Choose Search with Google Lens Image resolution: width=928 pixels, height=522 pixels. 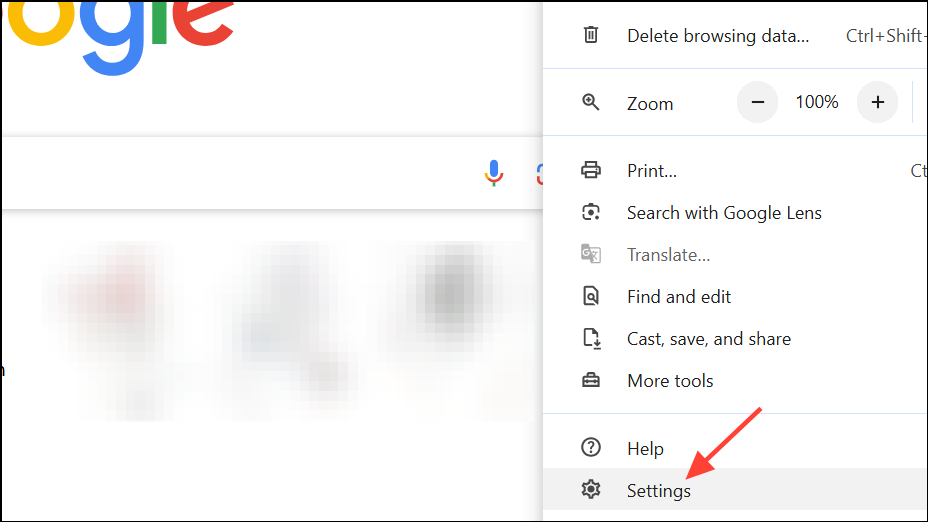735,212
